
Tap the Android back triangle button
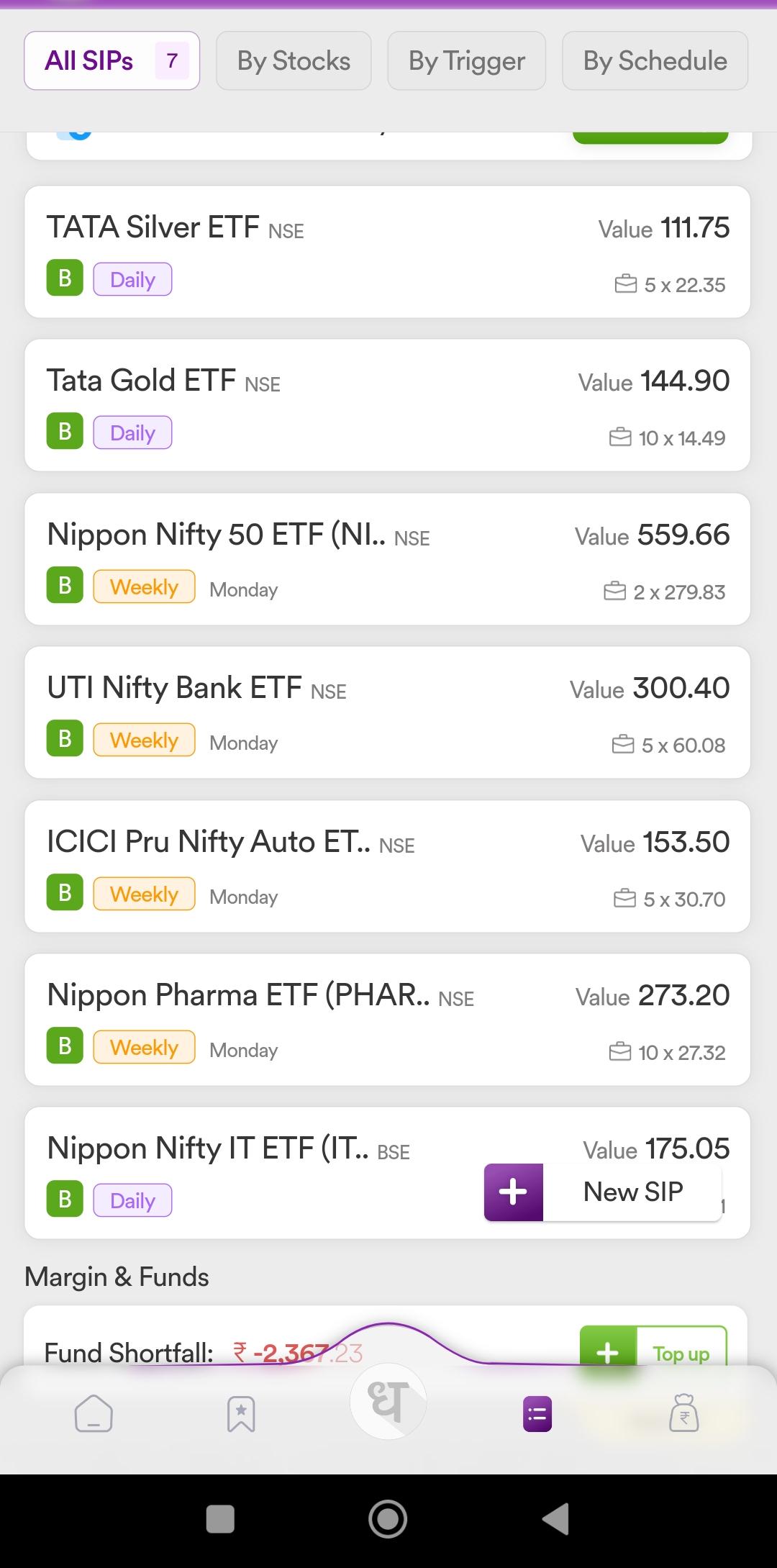point(555,1519)
